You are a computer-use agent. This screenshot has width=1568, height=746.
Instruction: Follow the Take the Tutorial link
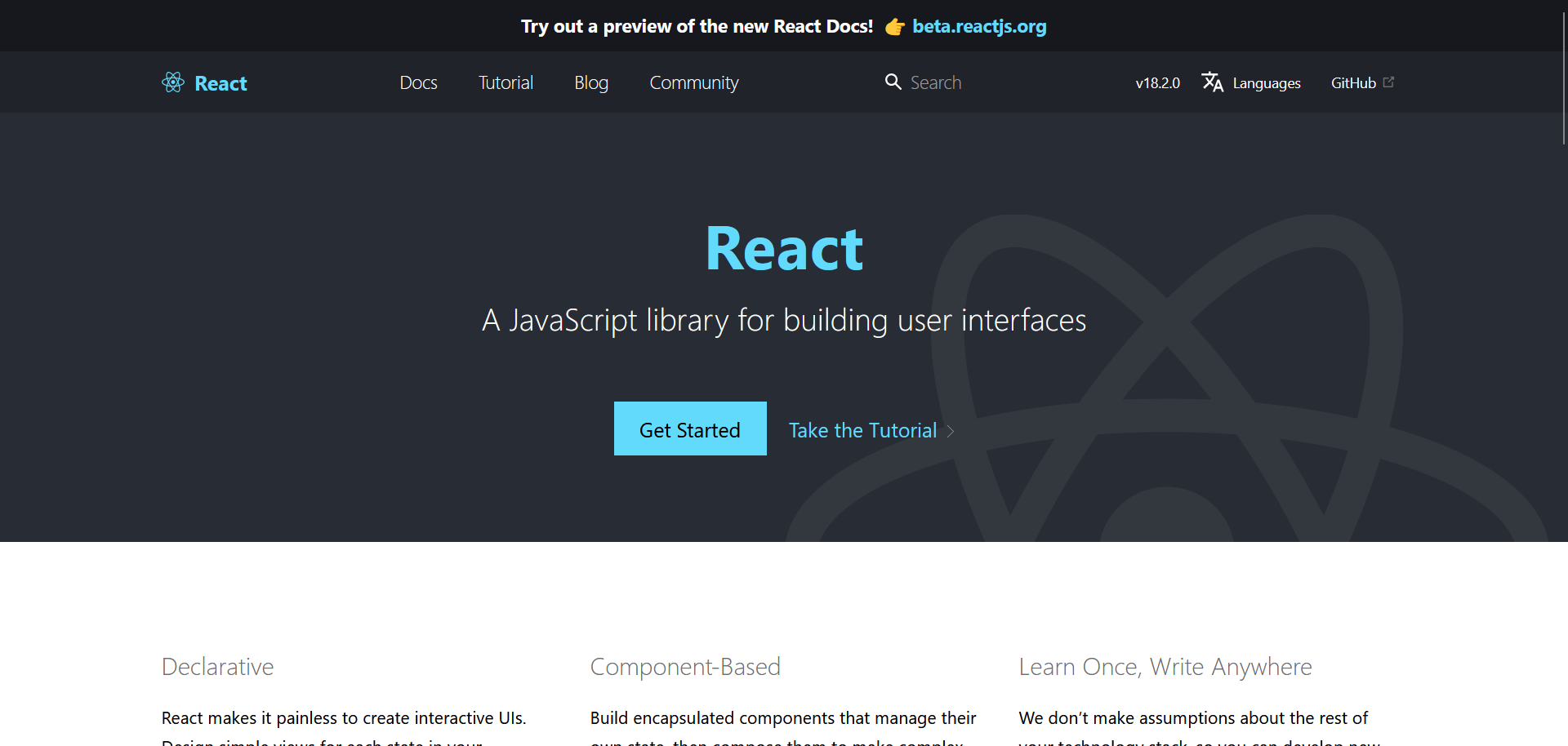click(862, 430)
